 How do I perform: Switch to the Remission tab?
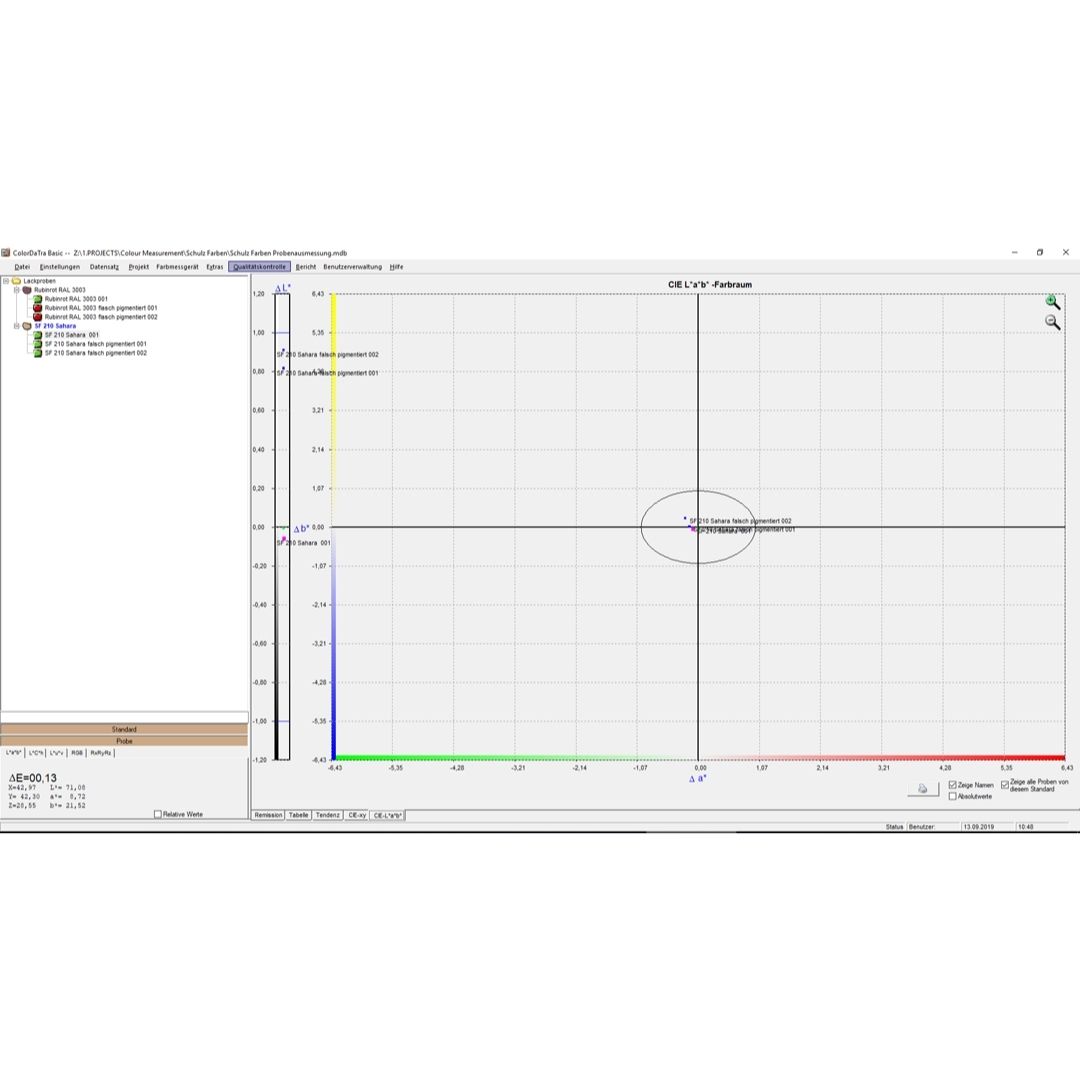point(270,815)
